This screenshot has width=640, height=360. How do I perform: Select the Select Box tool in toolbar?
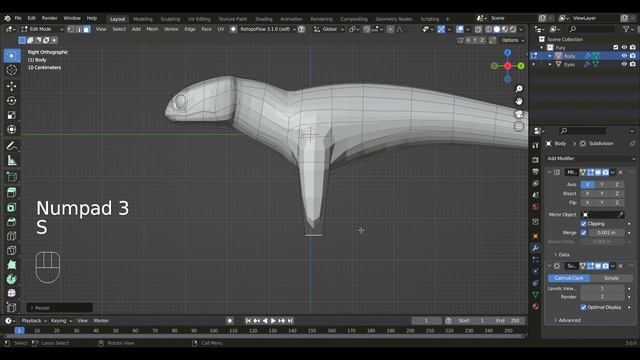[x=12, y=56]
